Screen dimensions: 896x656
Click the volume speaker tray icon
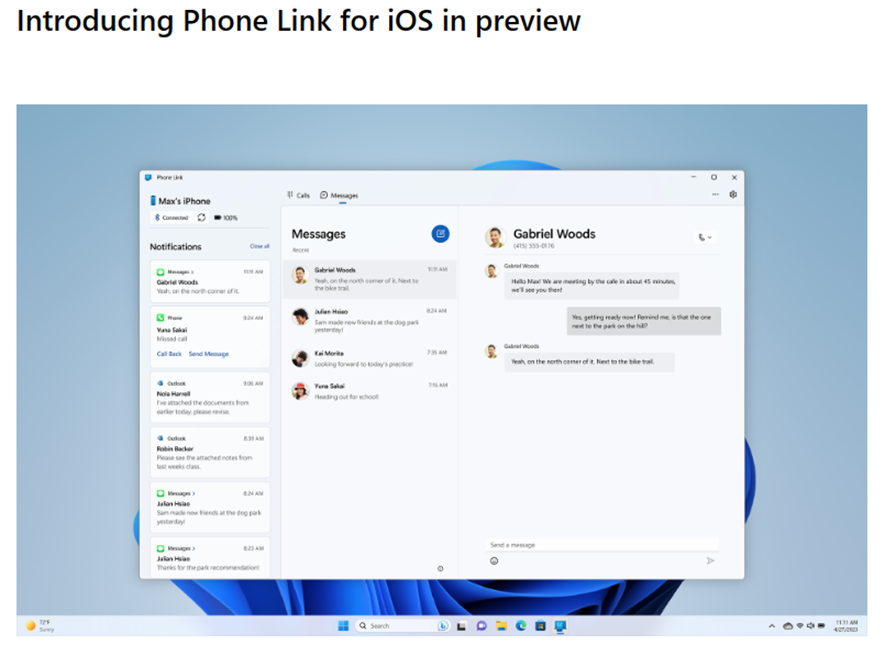pos(810,626)
